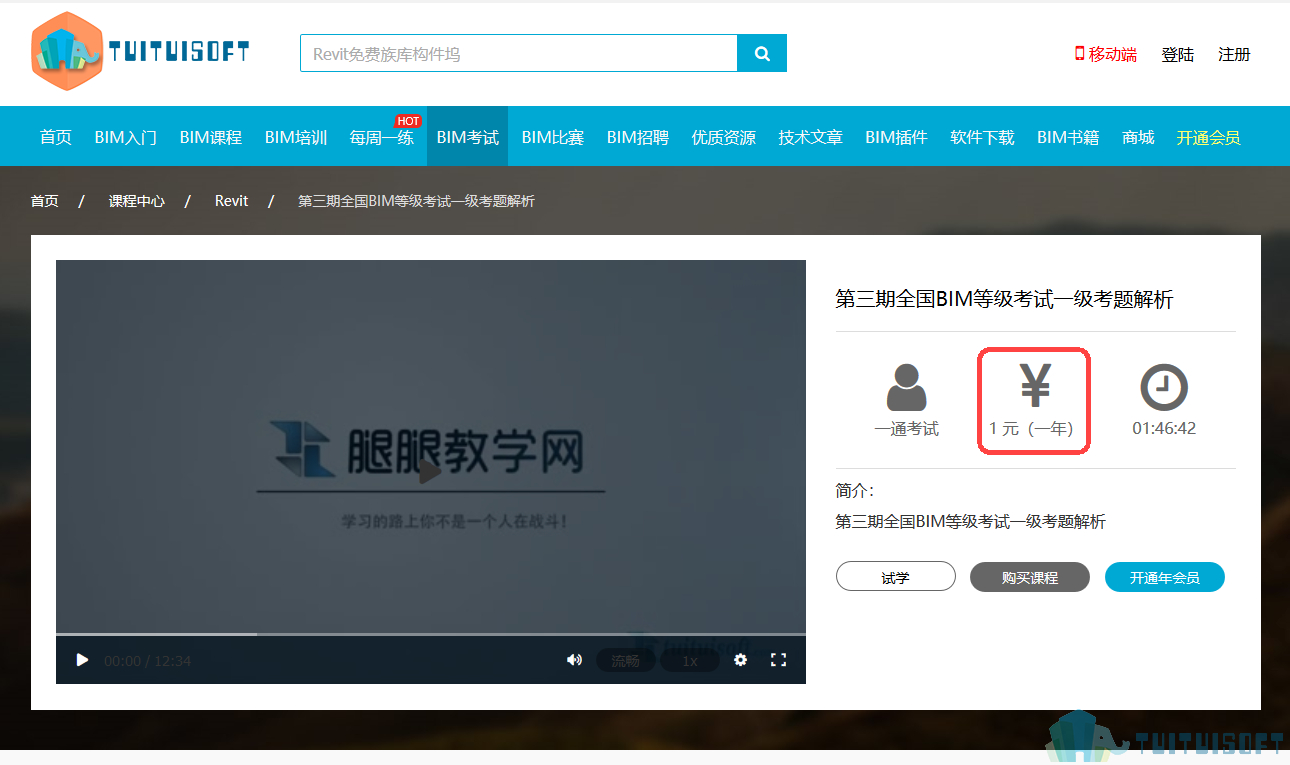This screenshot has width=1290, height=765.
Task: Click the video progress bar
Action: [x=431, y=634]
